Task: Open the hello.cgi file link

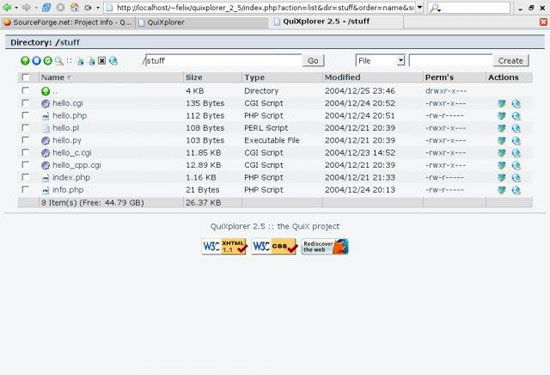Action: 68,103
